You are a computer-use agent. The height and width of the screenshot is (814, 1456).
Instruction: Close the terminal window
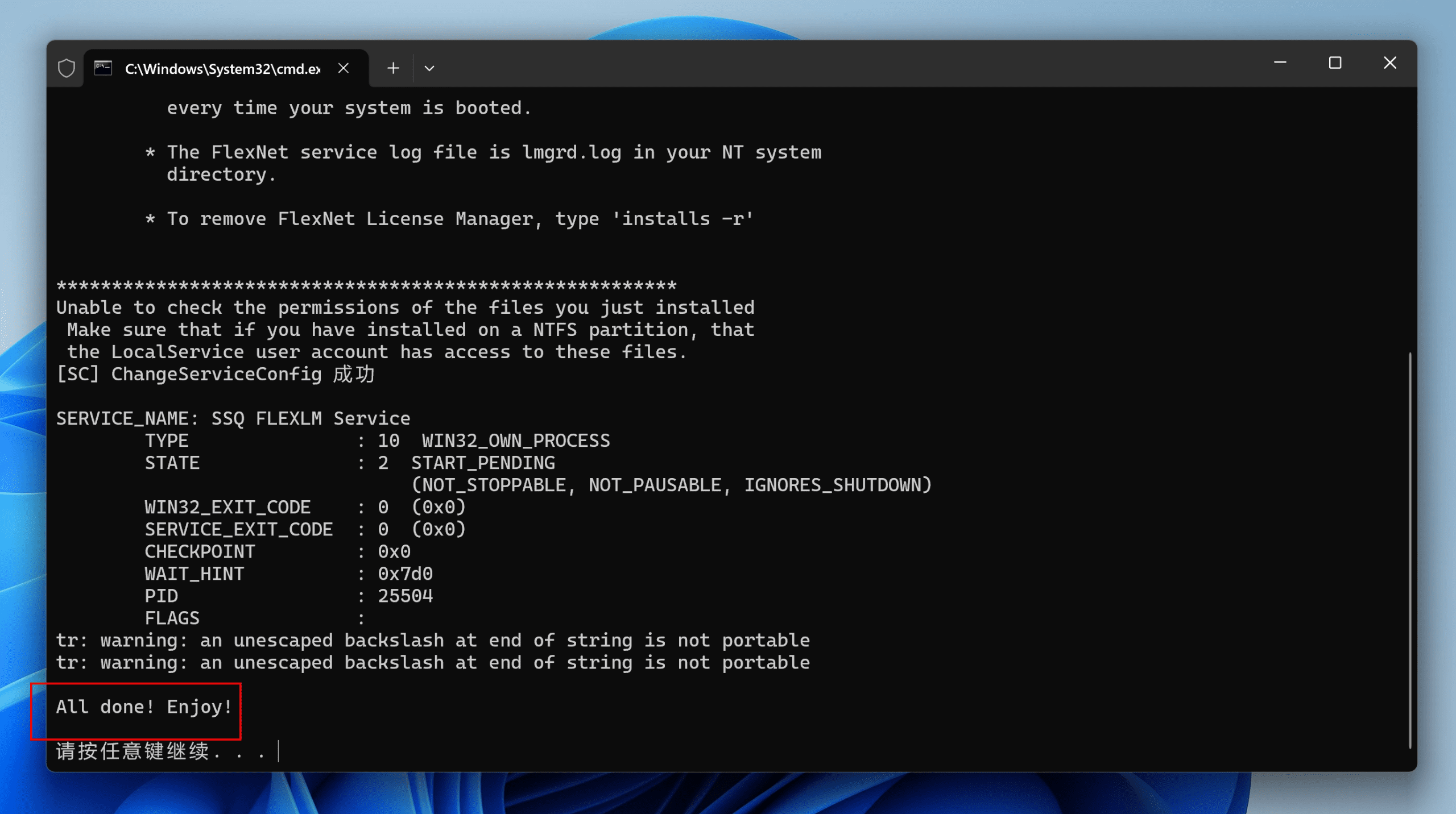point(1390,63)
